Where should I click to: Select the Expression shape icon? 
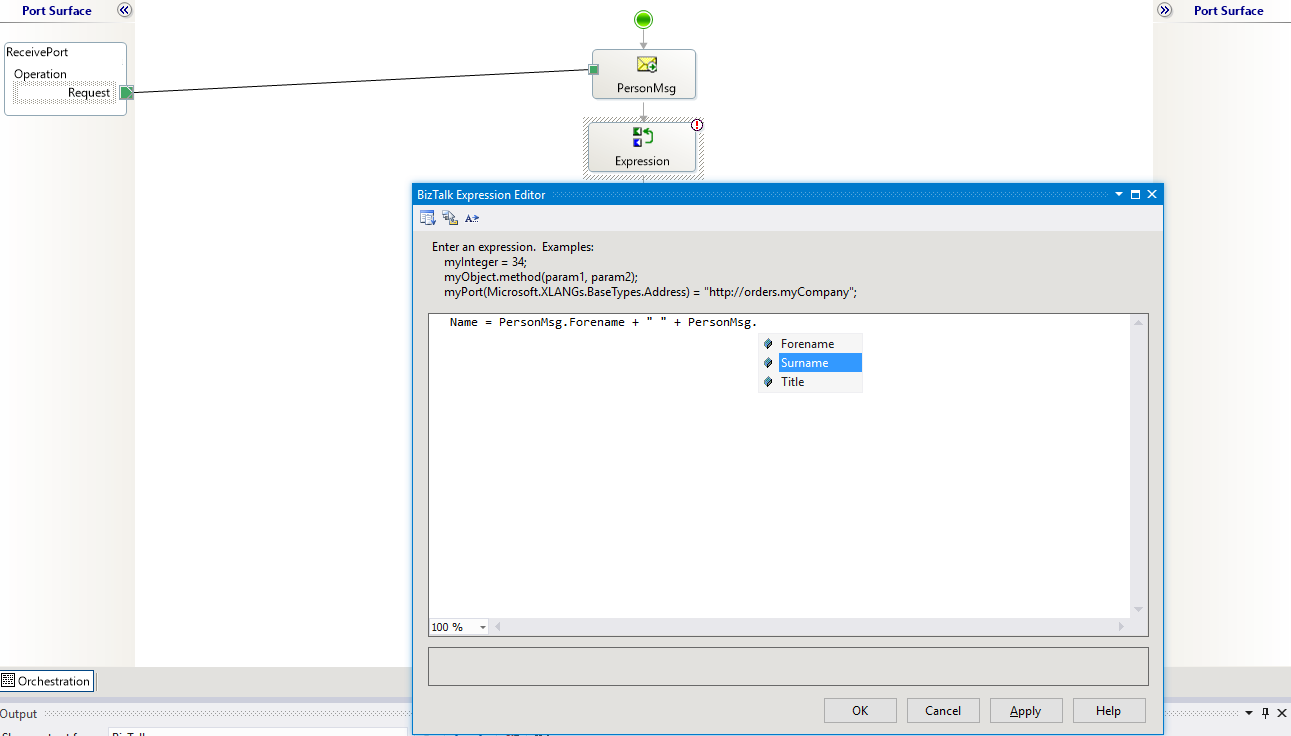point(643,137)
